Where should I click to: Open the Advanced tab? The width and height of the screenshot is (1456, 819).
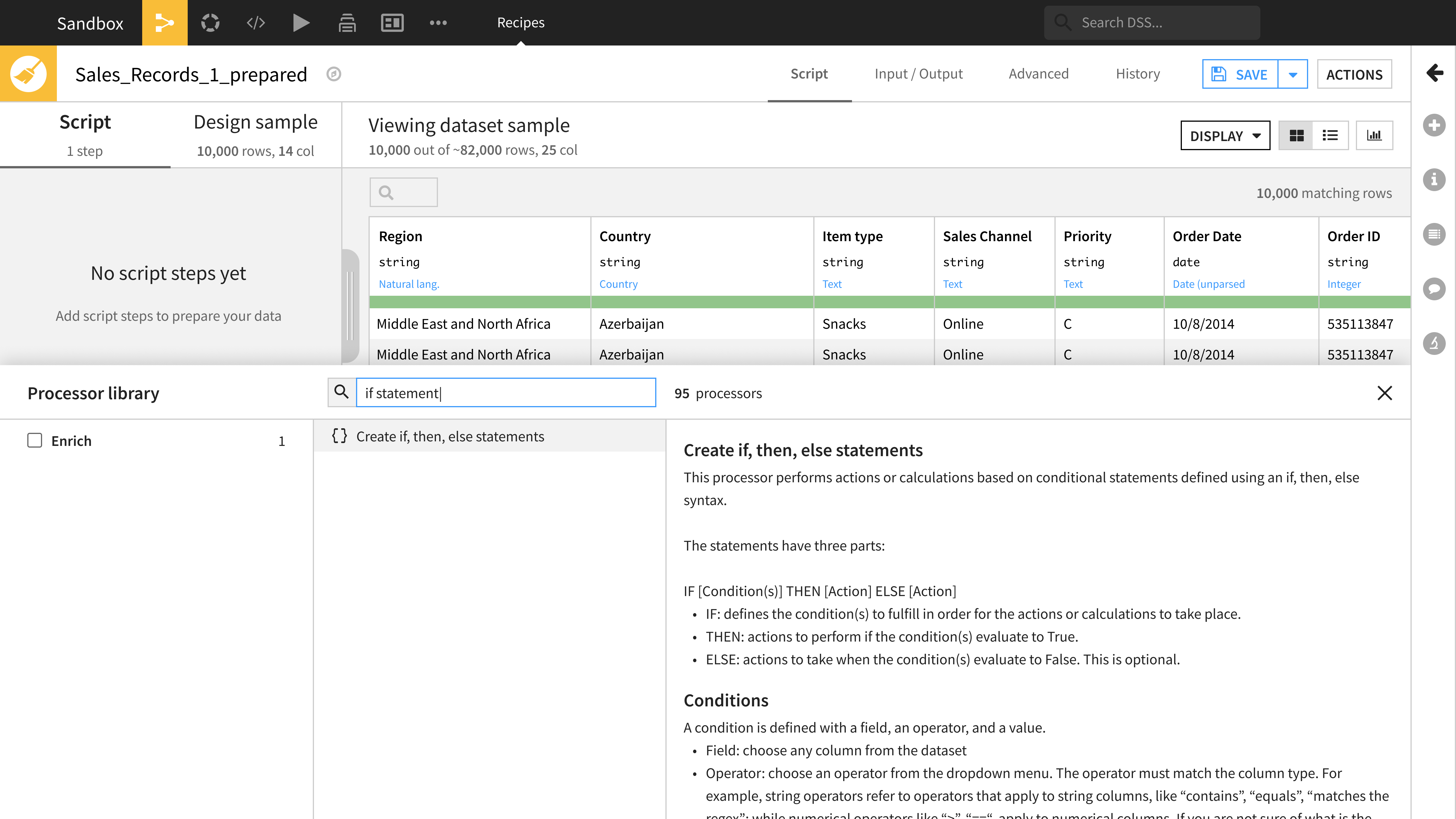pos(1038,73)
